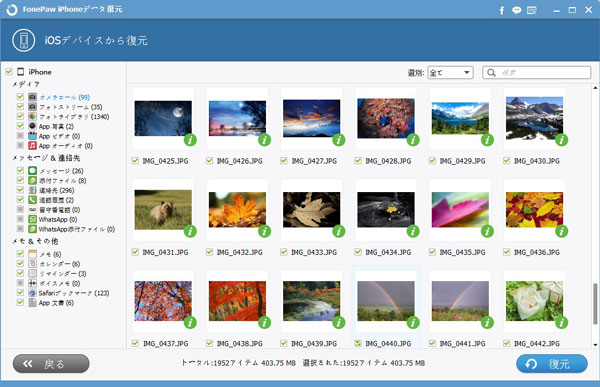This screenshot has height=387, width=600.
Task: Select the moon night sky thumbnail IMG_0425
Action: 163,118
